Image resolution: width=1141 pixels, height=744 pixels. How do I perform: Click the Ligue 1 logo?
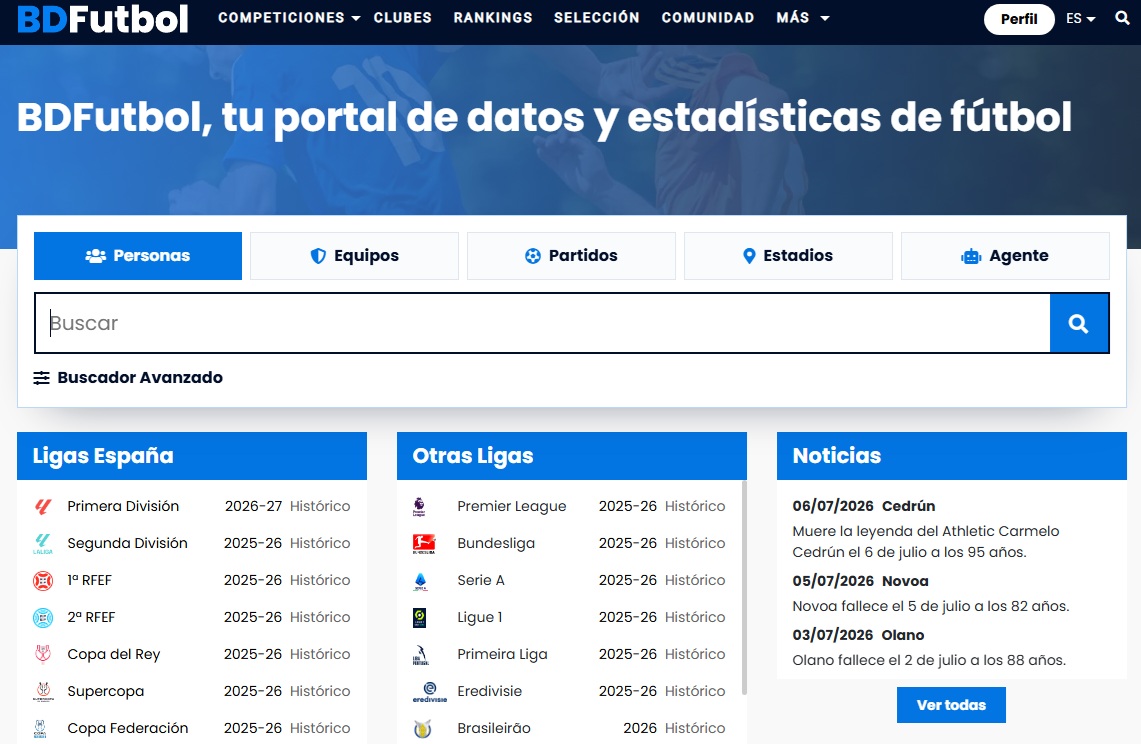click(419, 618)
